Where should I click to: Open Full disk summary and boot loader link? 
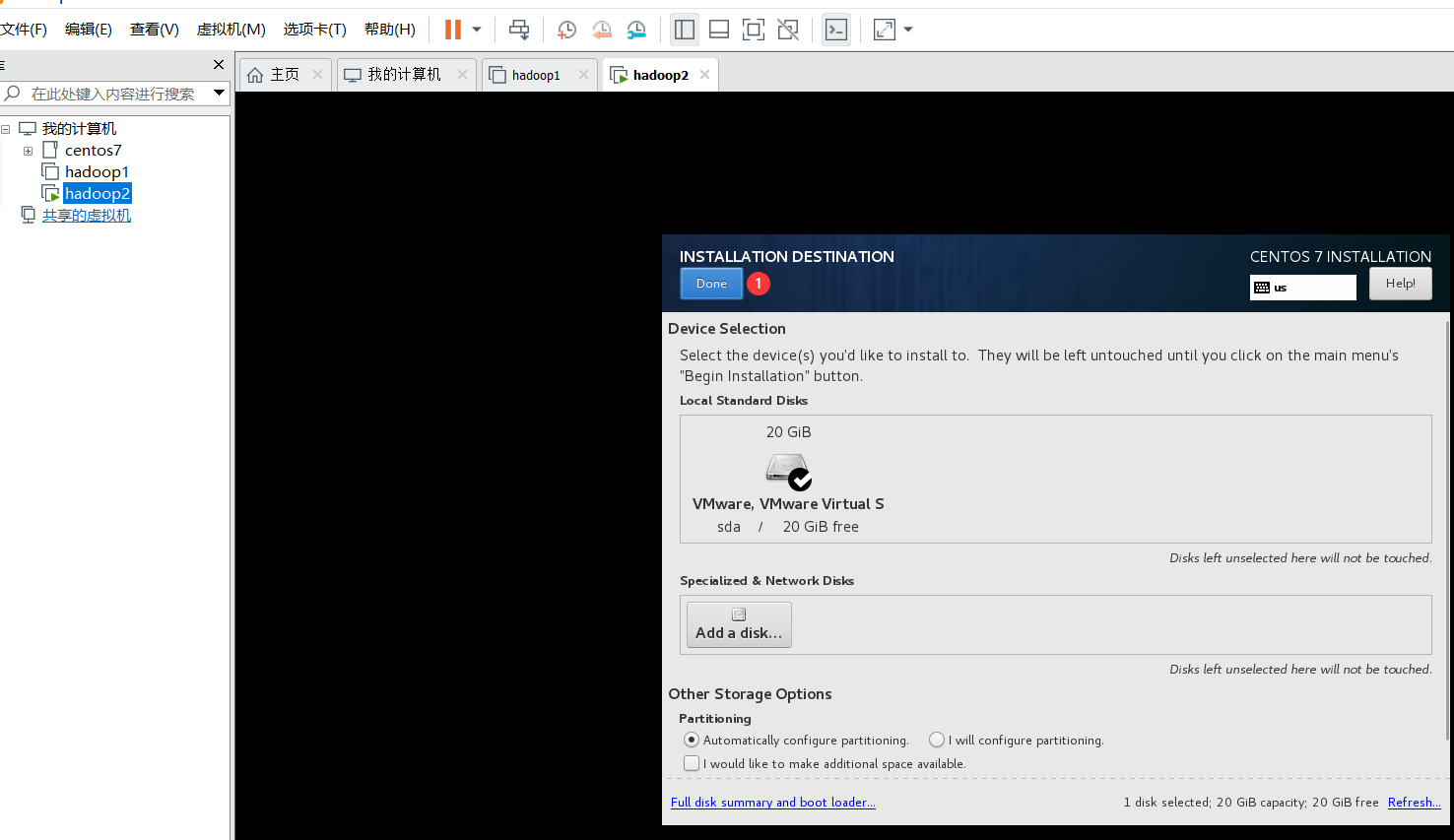click(x=773, y=803)
